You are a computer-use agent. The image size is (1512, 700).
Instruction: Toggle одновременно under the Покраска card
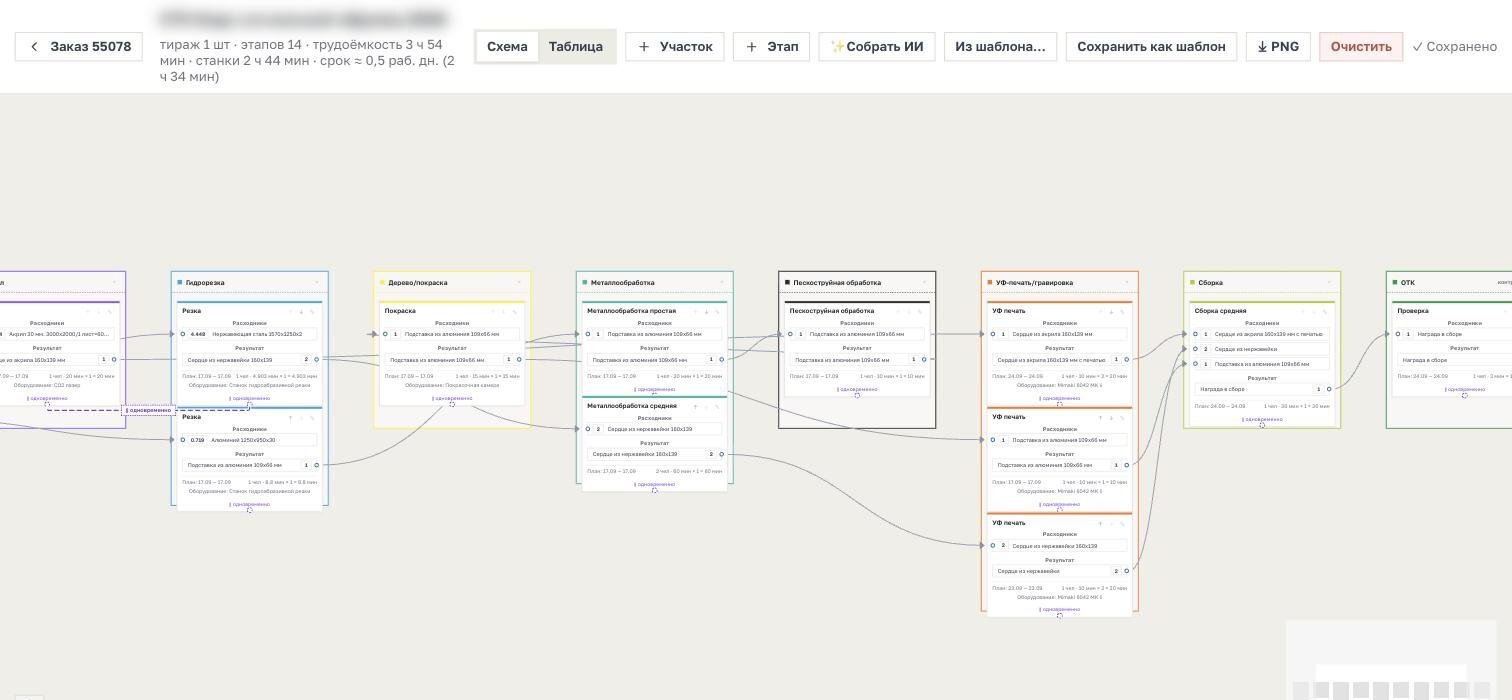point(452,398)
